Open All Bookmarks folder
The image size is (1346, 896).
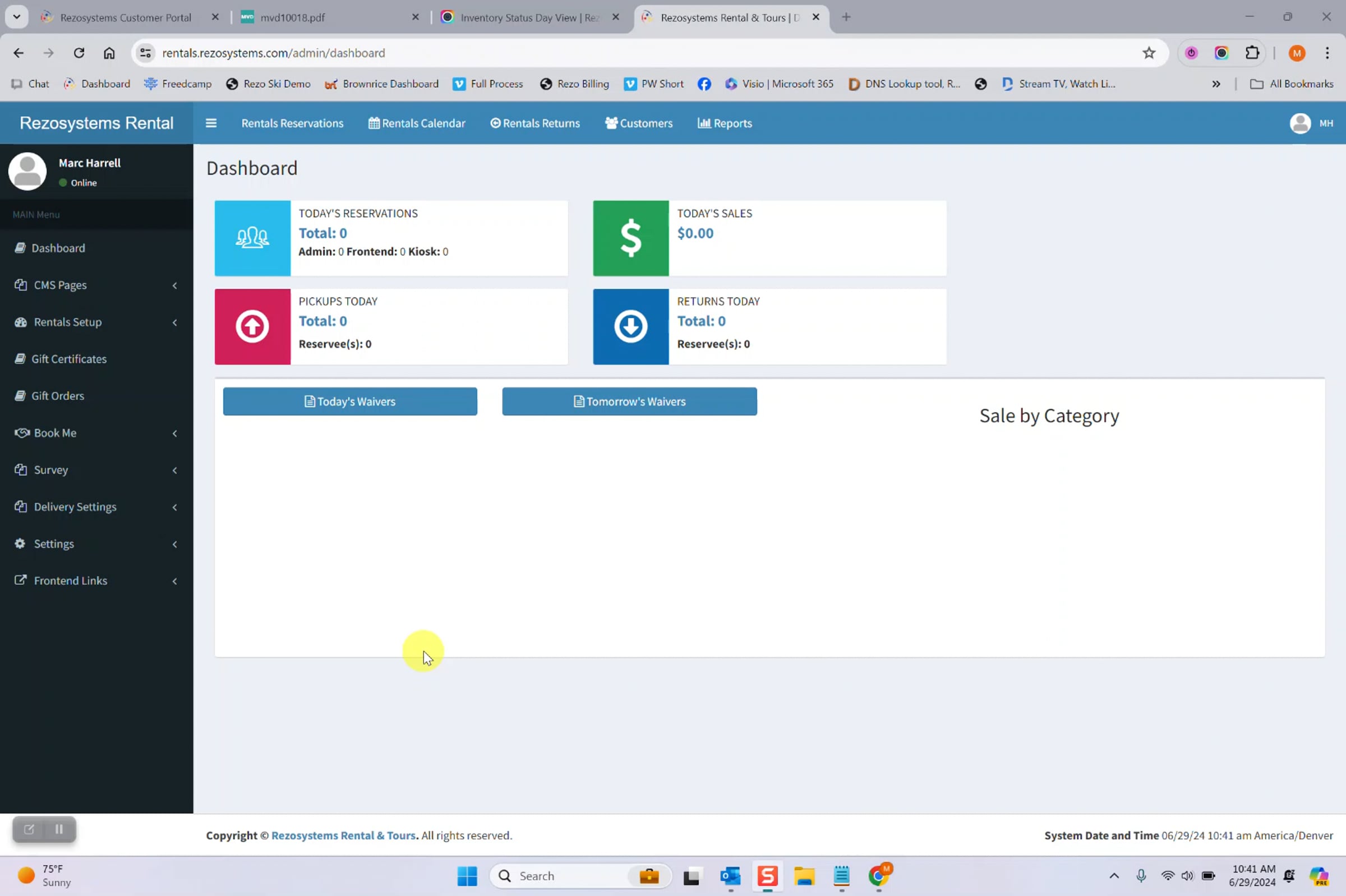(1291, 84)
